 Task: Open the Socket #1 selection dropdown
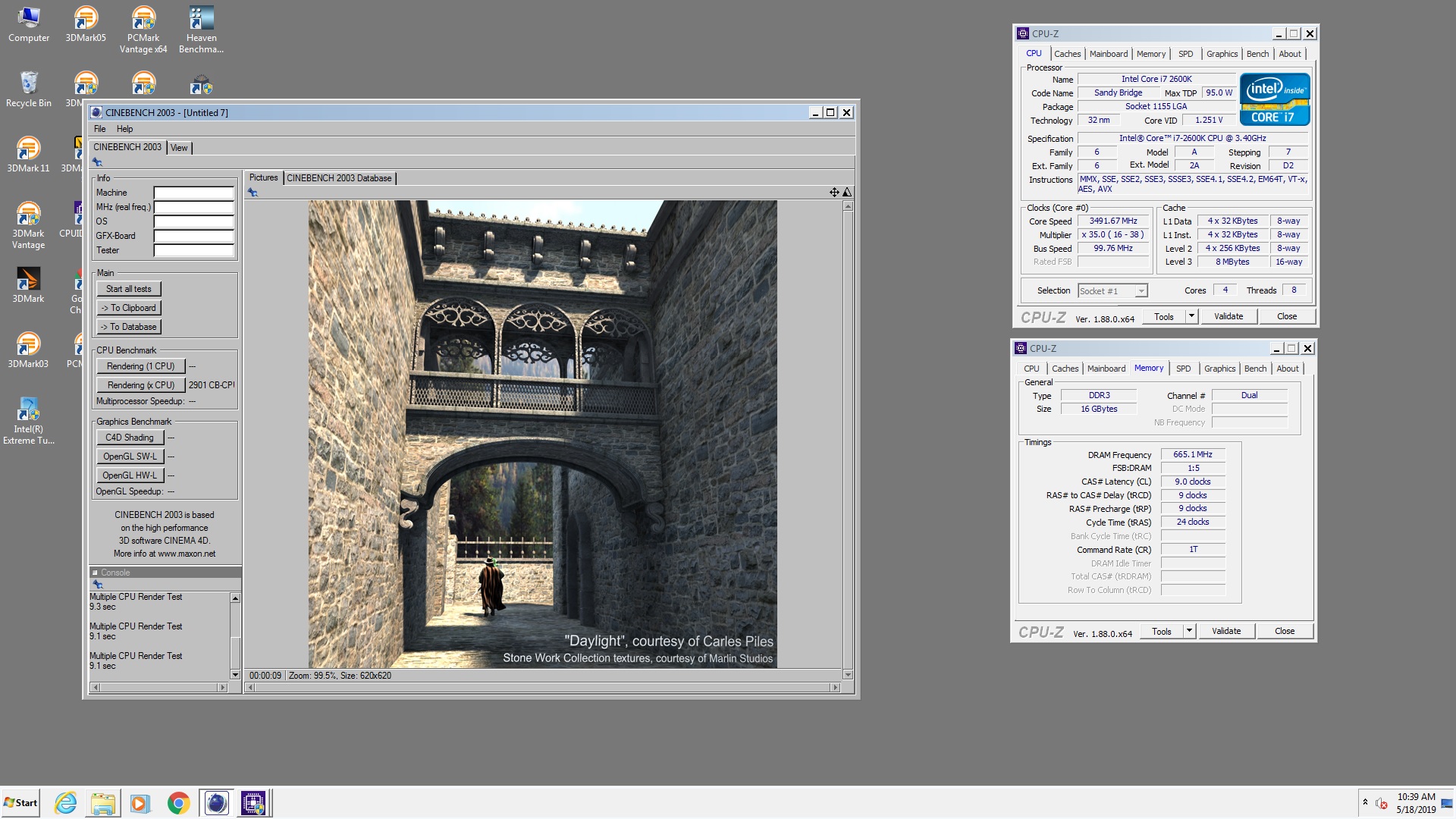tap(1141, 291)
